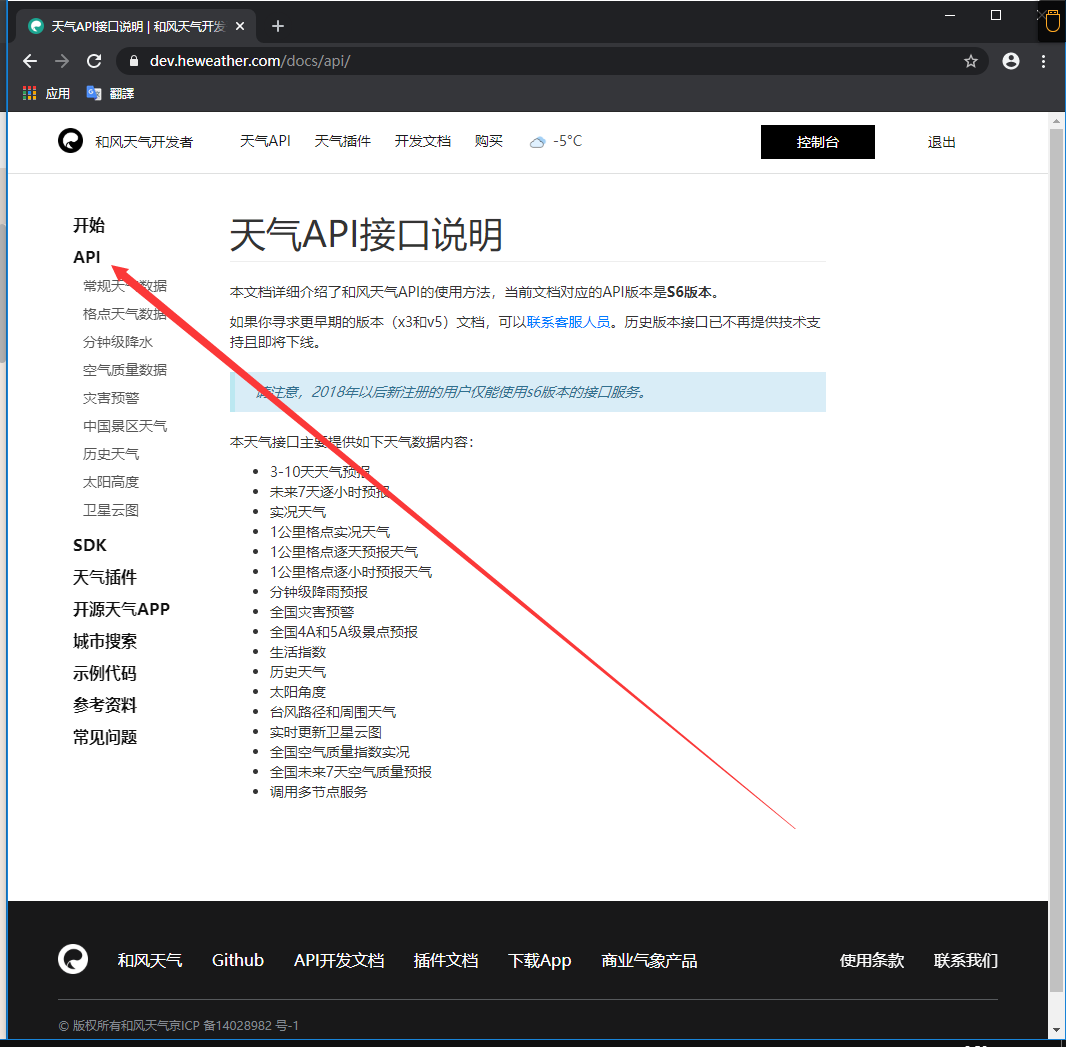Expand the 常见问题 sidebar section

105,737
